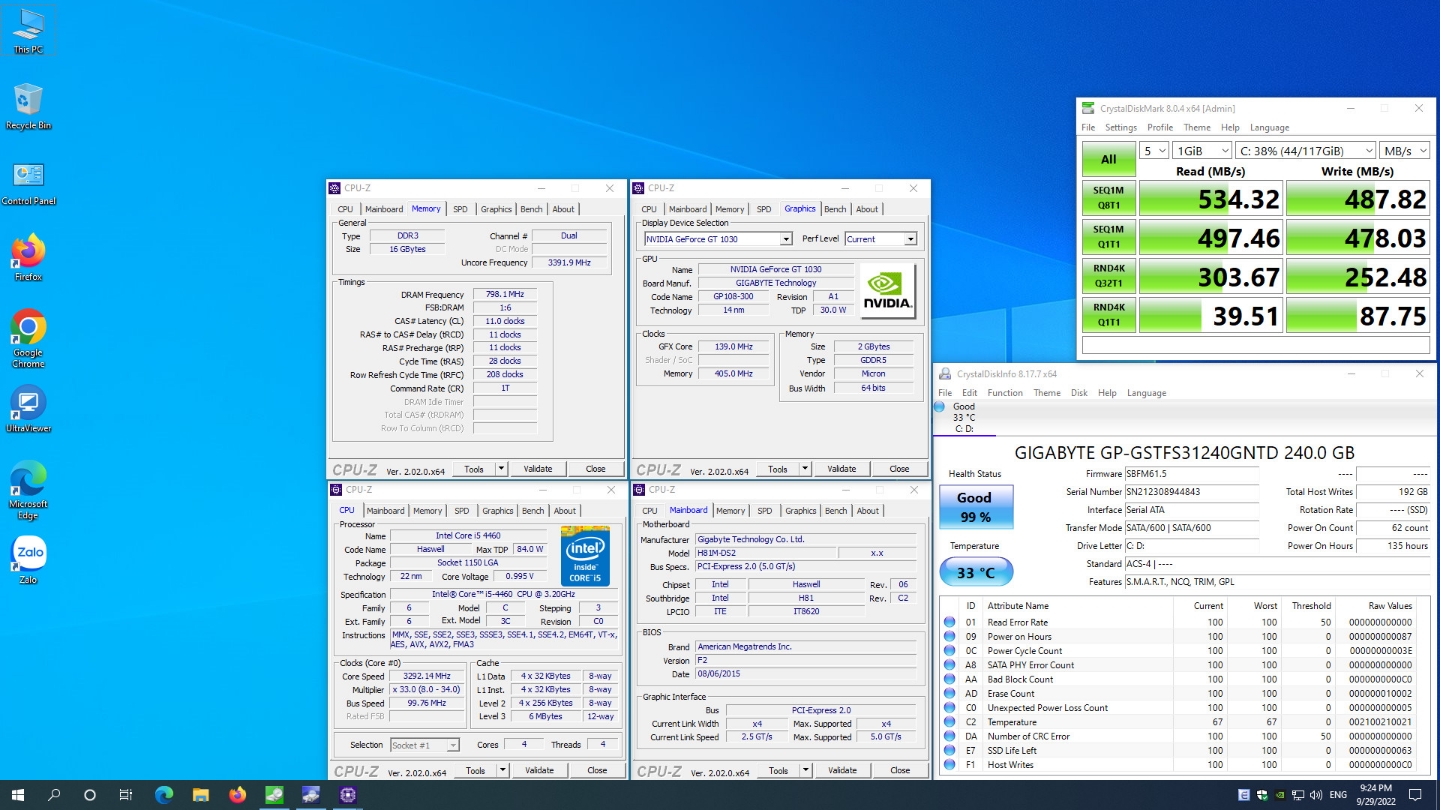Click the Serial Number field in CrystalDiskInfo
Image resolution: width=1440 pixels, height=810 pixels.
[x=1191, y=492]
